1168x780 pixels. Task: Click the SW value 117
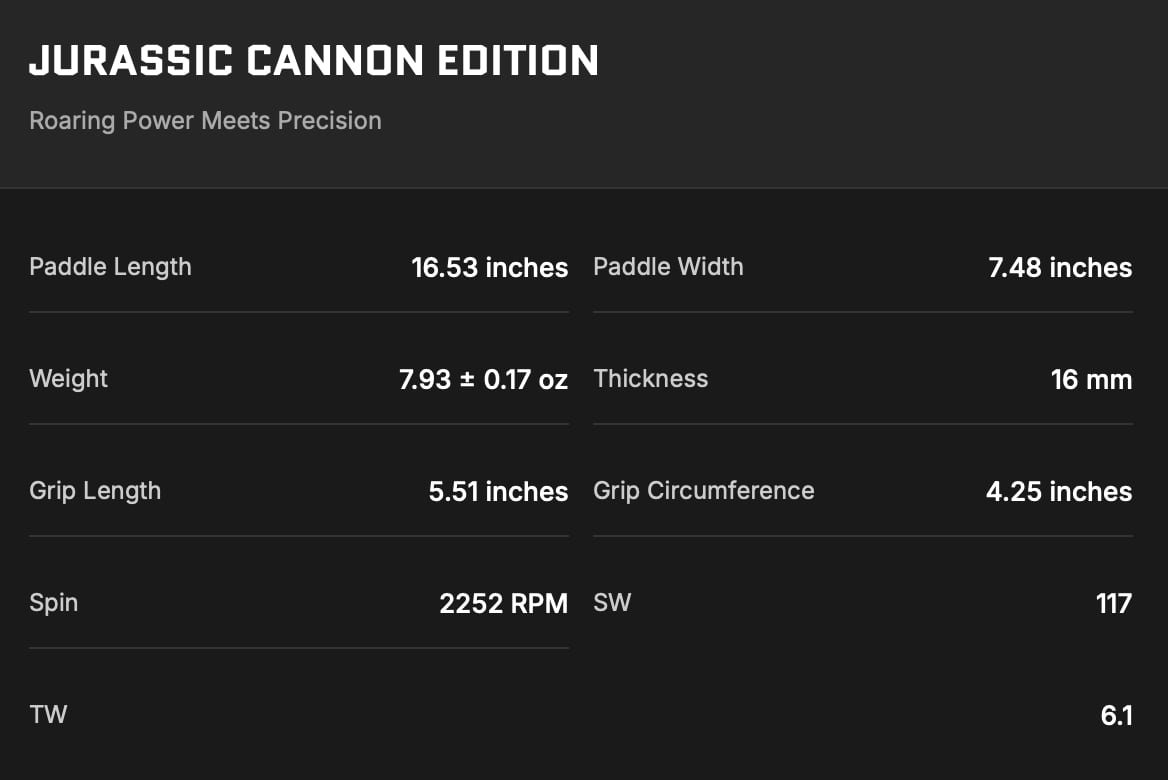click(1113, 604)
